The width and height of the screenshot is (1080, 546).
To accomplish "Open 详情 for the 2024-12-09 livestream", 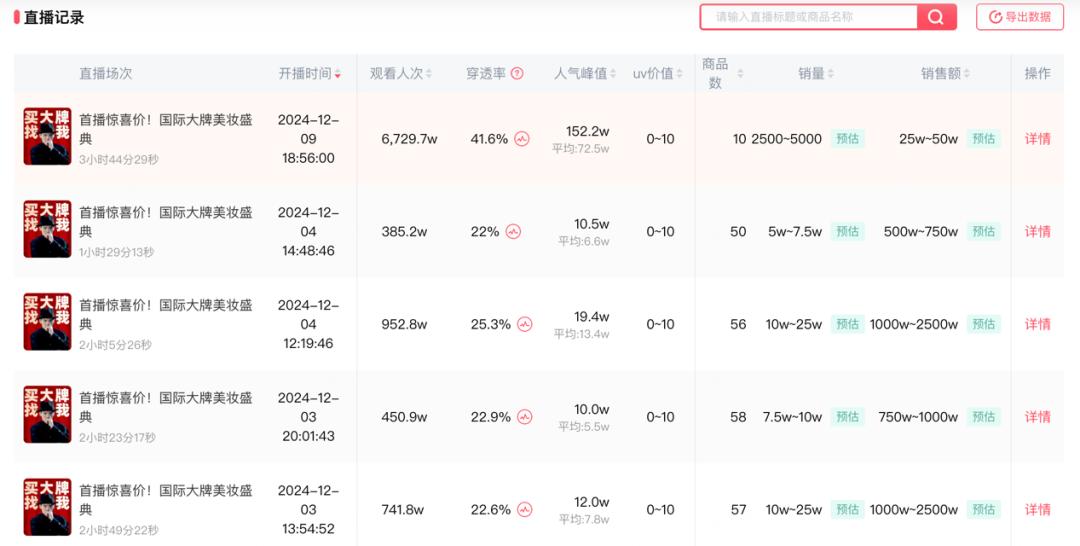I will [1037, 139].
